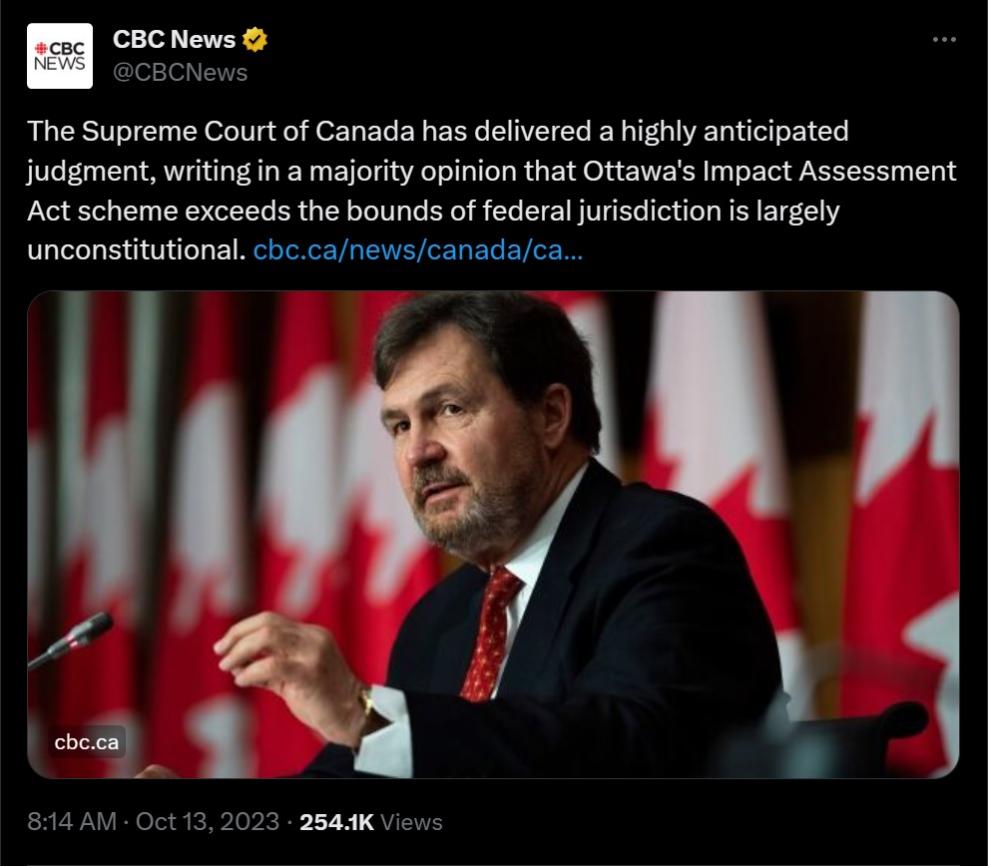Viewport: 988px width, 866px height.
Task: Click the gold verified badge
Action: pos(256,40)
